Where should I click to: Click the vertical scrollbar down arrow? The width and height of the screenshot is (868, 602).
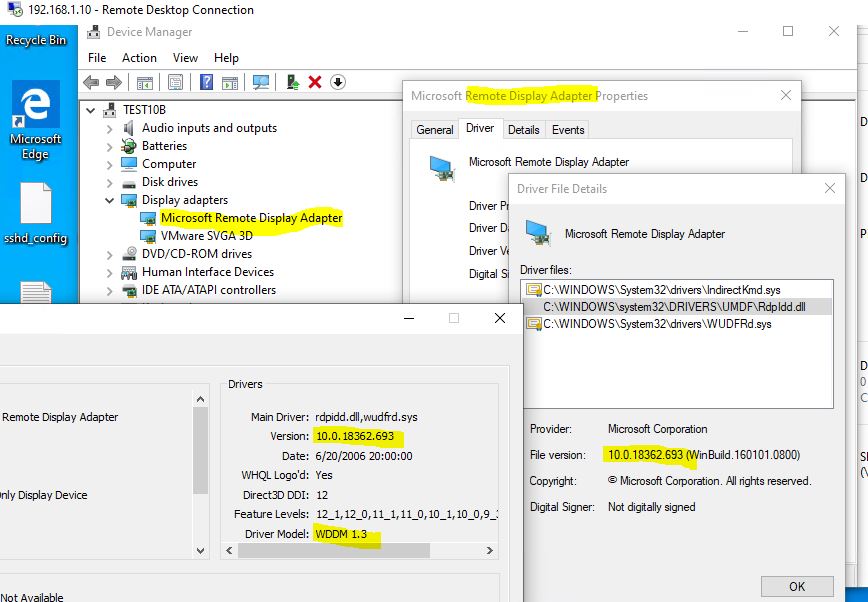click(x=201, y=551)
